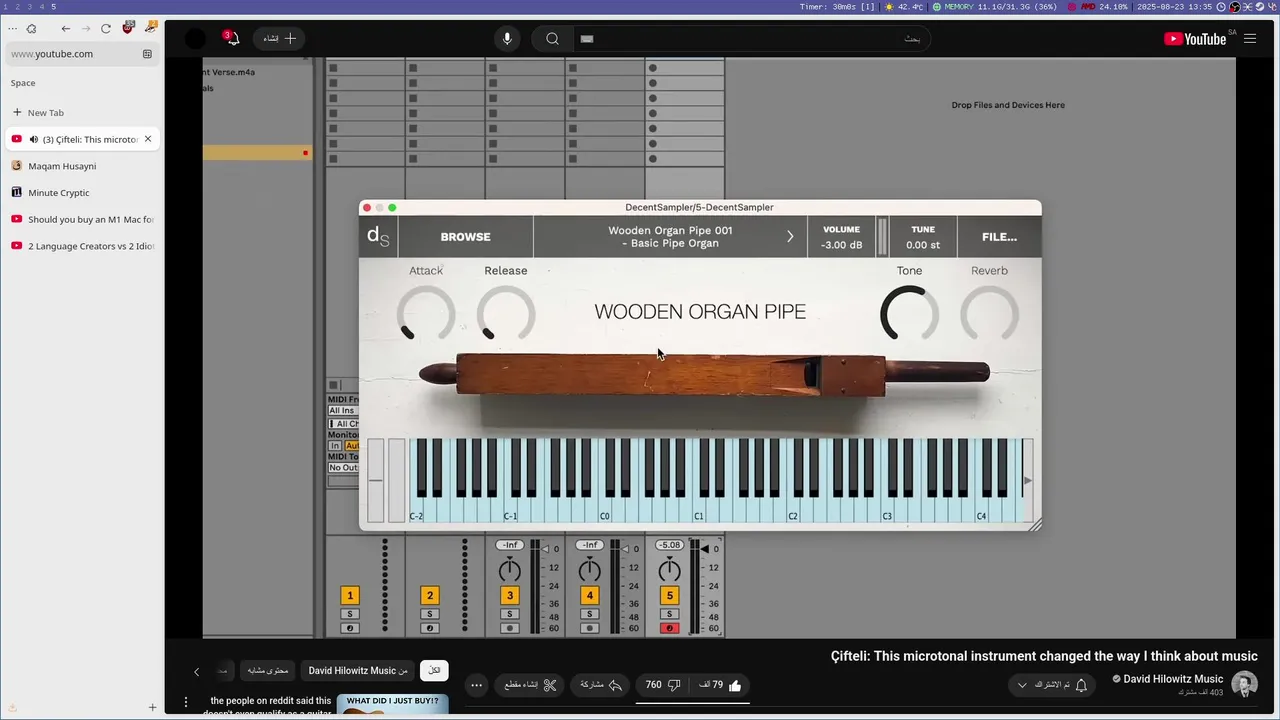Select 'David Hilowitz Music' filter chip

point(358,671)
